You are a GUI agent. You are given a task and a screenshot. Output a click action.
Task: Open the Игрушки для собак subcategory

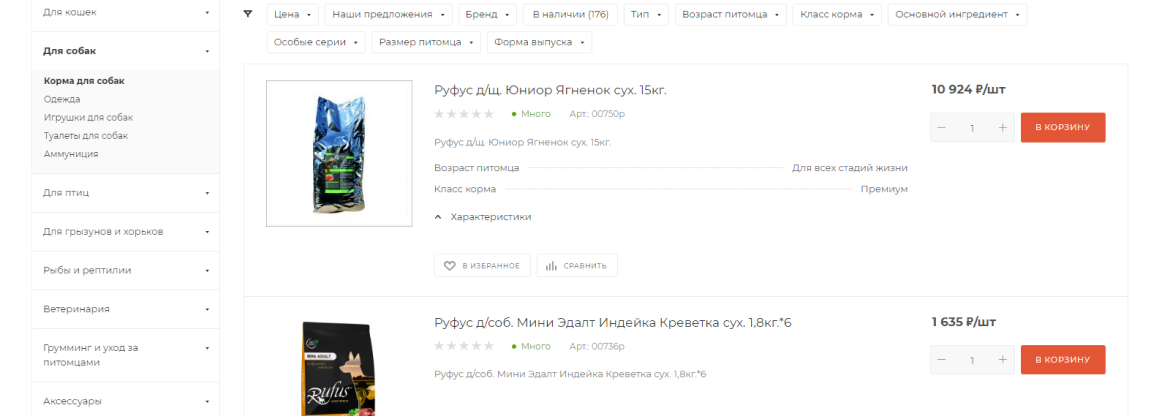88,118
